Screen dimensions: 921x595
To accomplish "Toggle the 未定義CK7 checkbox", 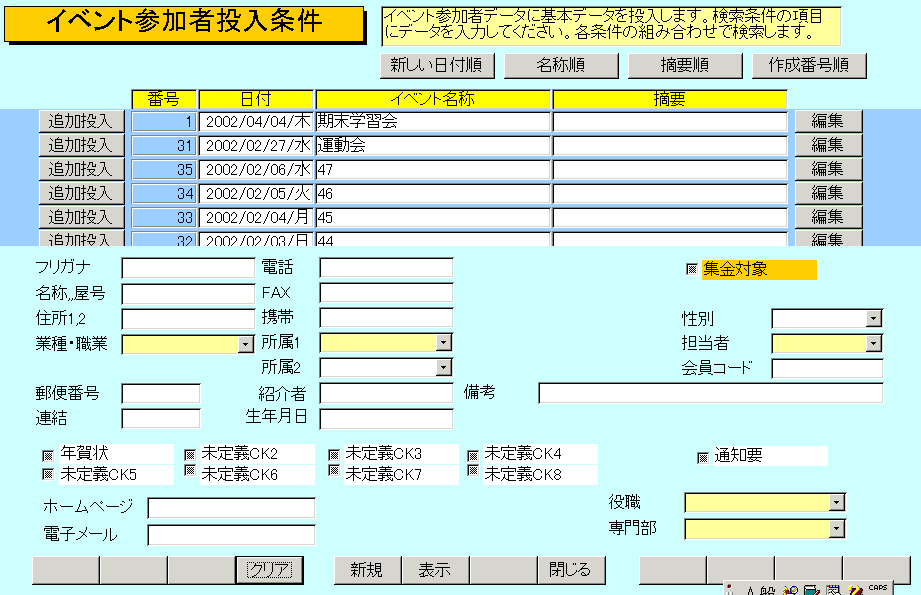I will click(x=334, y=470).
